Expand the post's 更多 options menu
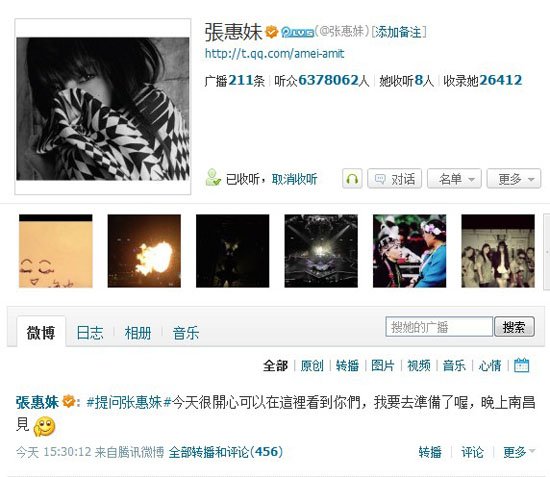Viewport: 550px width, 477px height. (x=519, y=452)
